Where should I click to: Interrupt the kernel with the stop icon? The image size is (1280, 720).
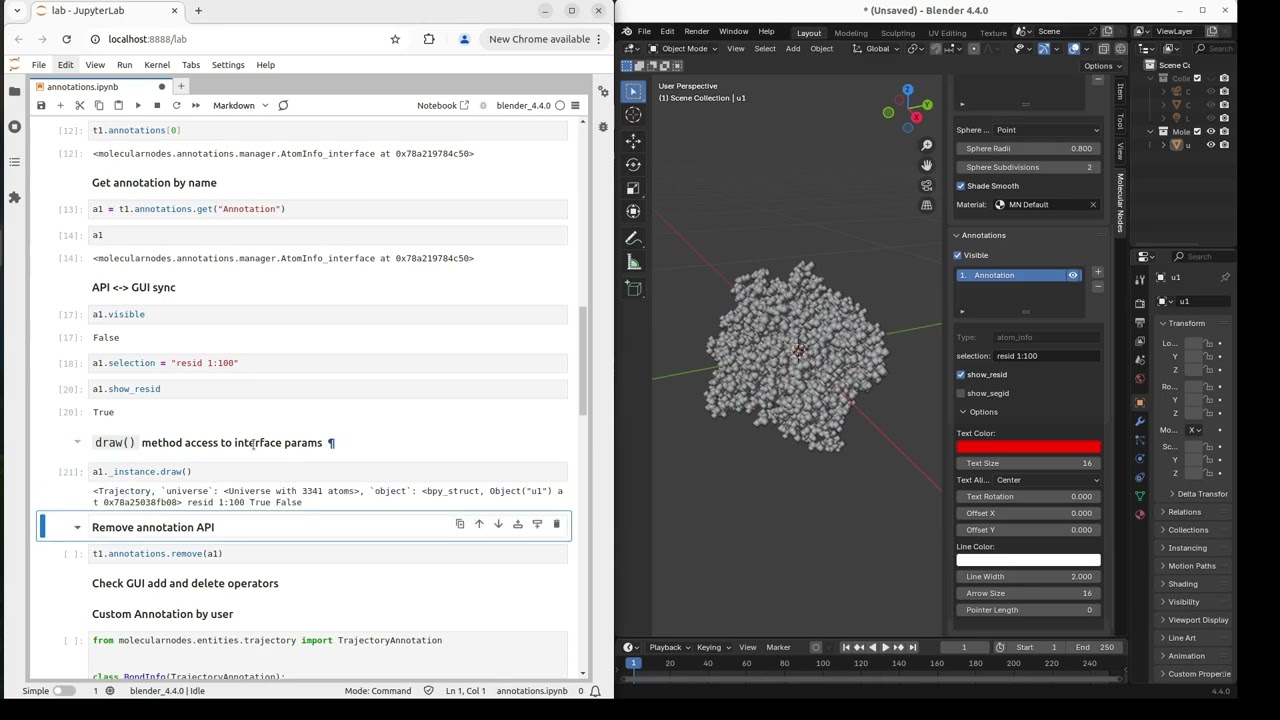pos(157,105)
